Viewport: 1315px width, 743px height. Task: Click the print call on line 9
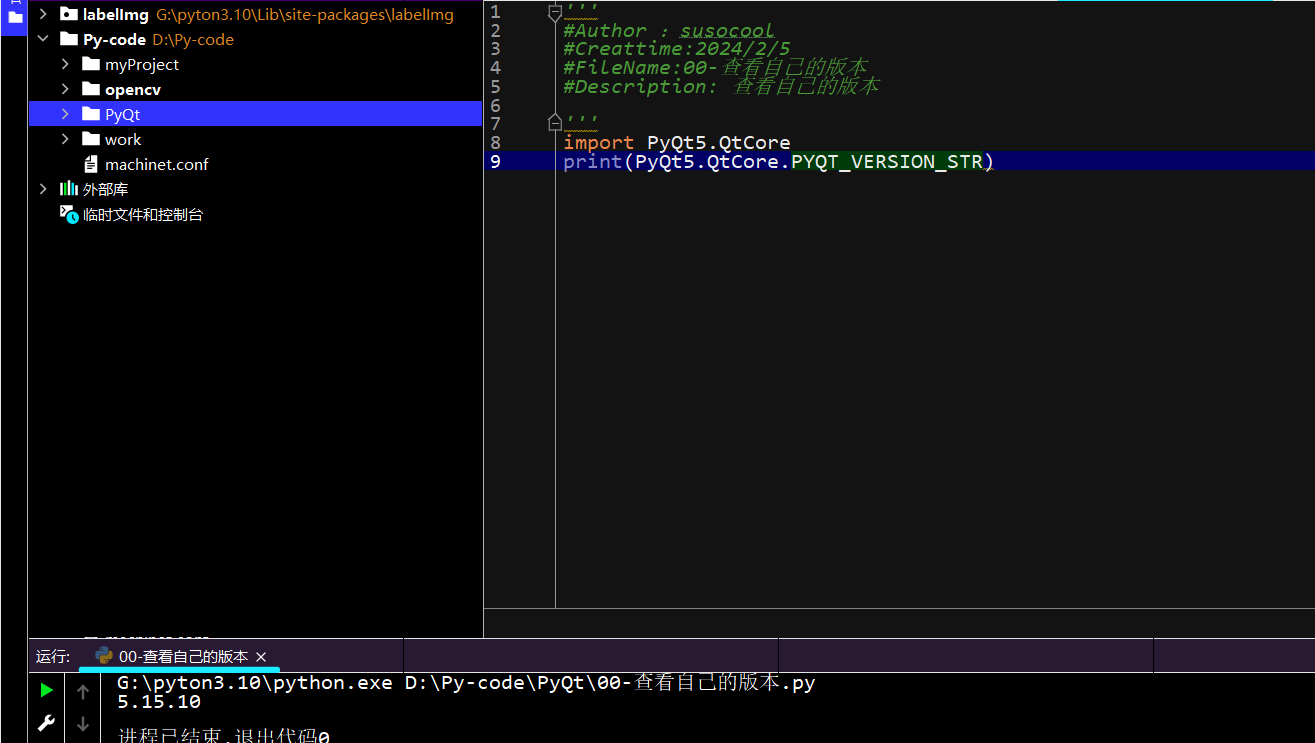click(x=592, y=161)
